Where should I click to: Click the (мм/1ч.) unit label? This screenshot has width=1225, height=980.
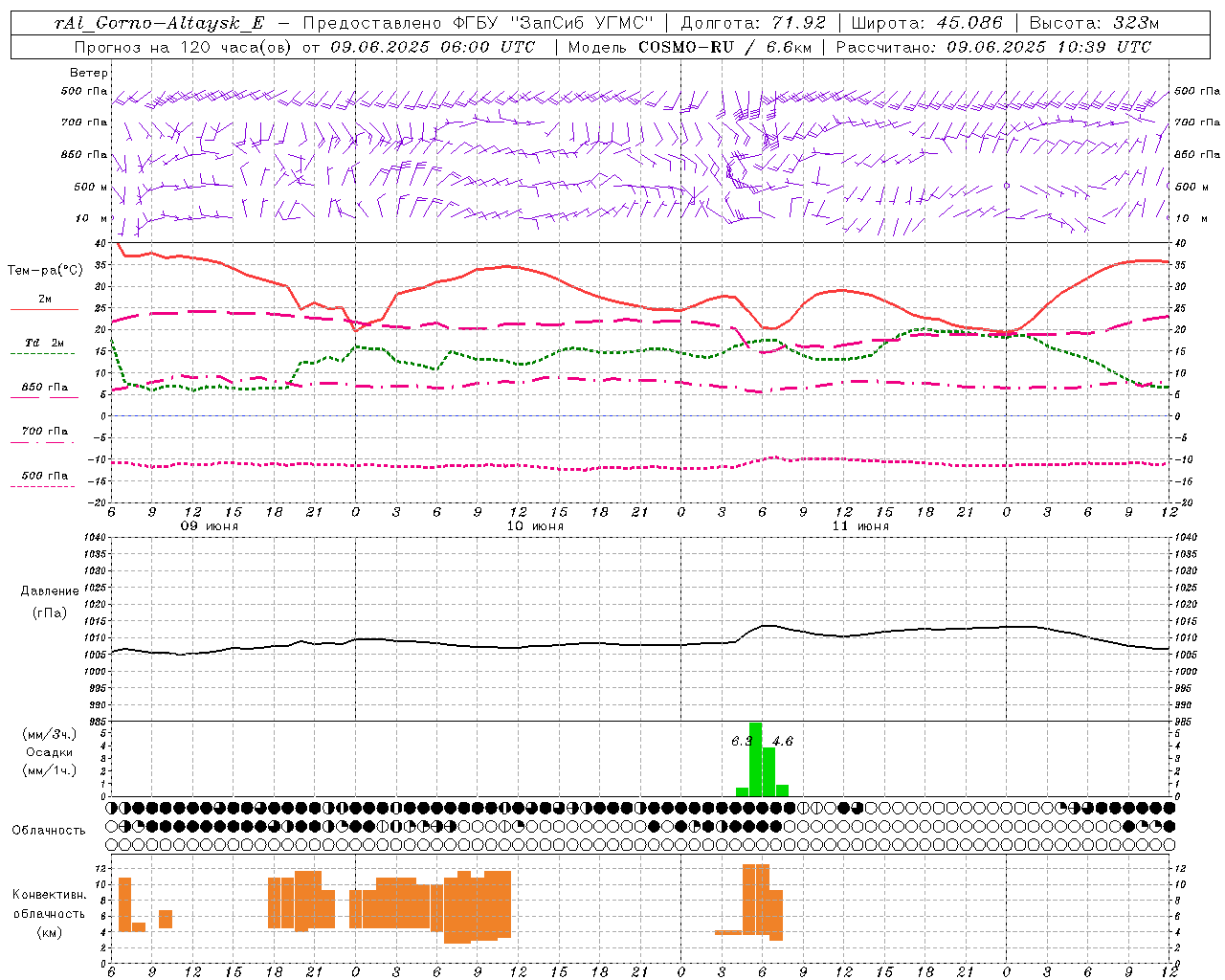(x=50, y=769)
